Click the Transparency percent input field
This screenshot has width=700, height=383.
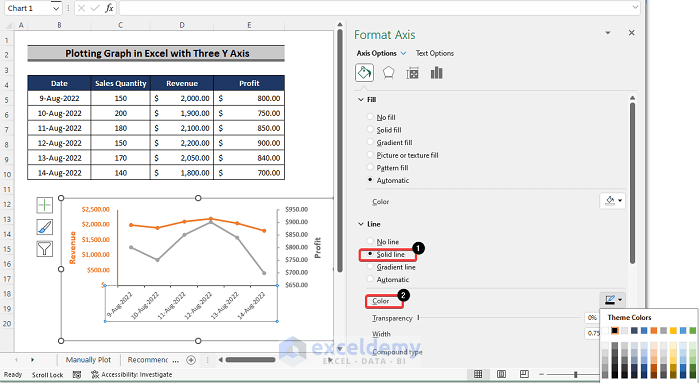pyautogui.click(x=592, y=317)
